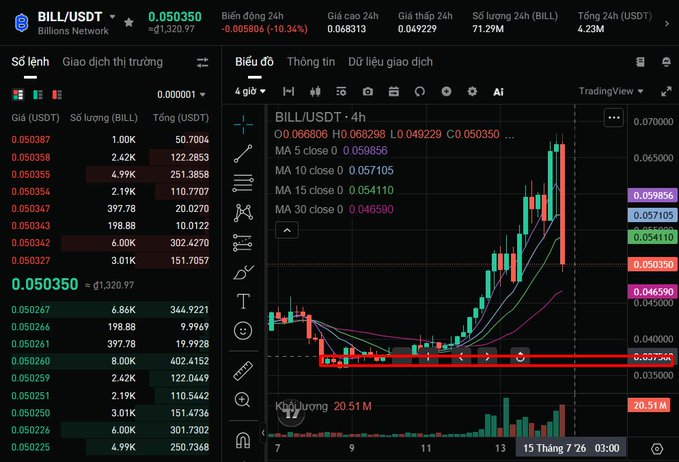Click the MA 5 close indicator legend
The image size is (679, 462).
[331, 151]
